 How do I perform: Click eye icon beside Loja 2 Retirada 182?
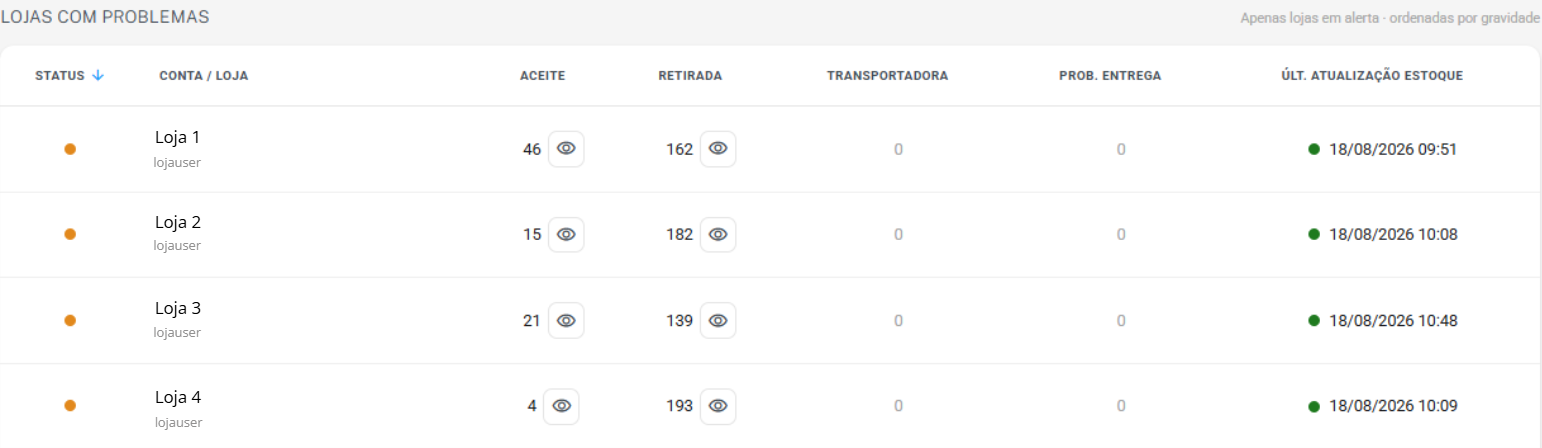tap(718, 234)
